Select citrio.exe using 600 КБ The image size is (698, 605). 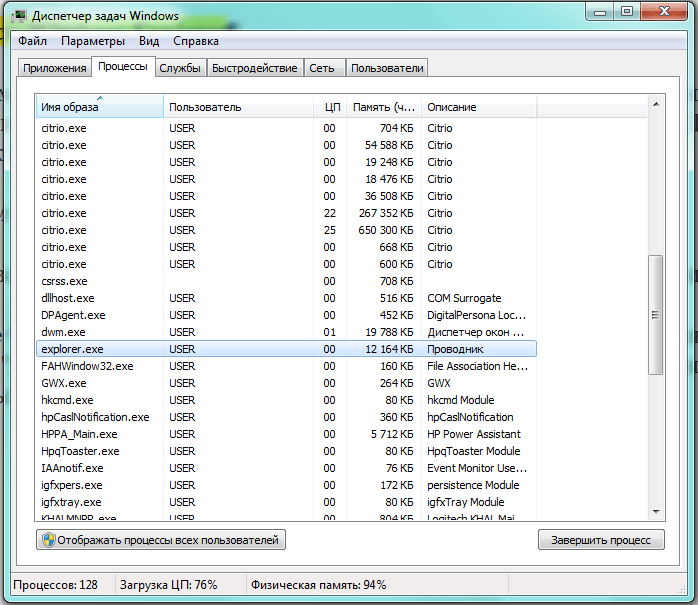286,264
